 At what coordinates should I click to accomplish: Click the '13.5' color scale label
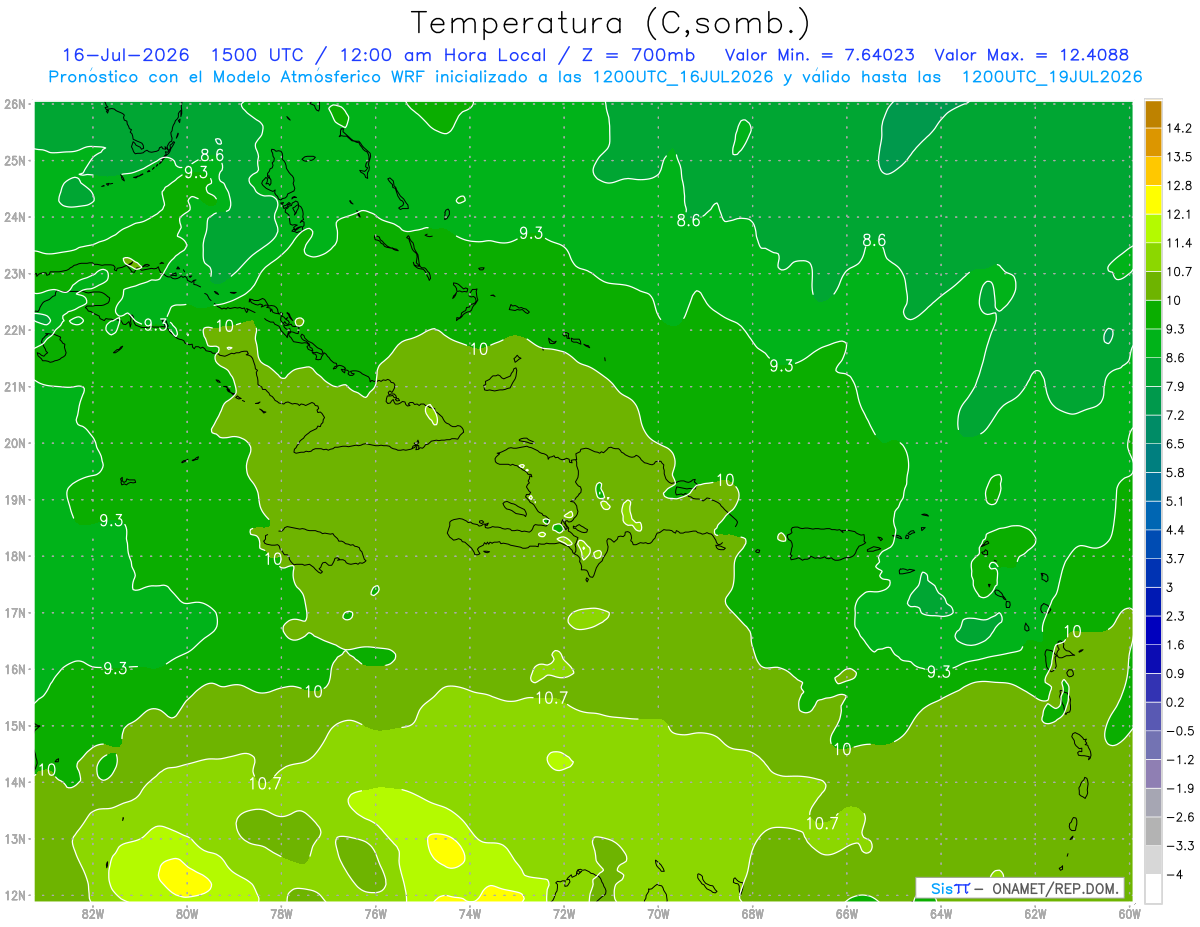coord(1179,157)
